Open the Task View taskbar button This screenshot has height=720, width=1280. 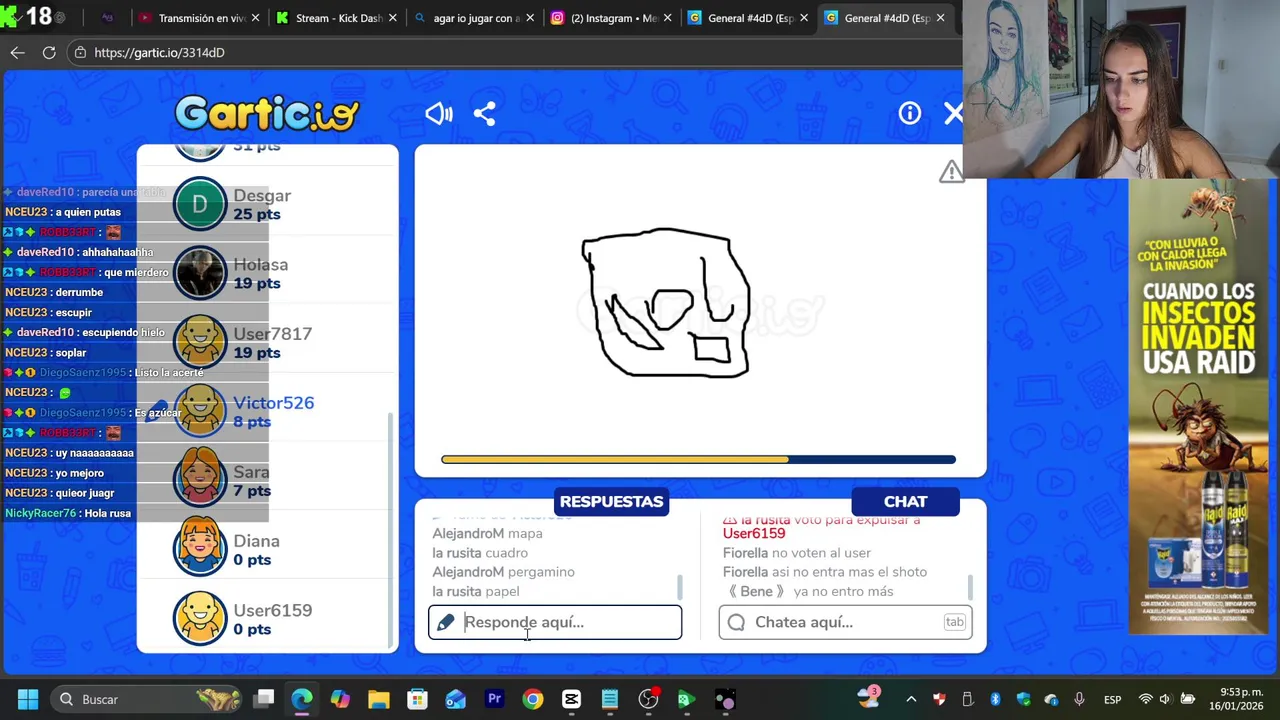263,699
